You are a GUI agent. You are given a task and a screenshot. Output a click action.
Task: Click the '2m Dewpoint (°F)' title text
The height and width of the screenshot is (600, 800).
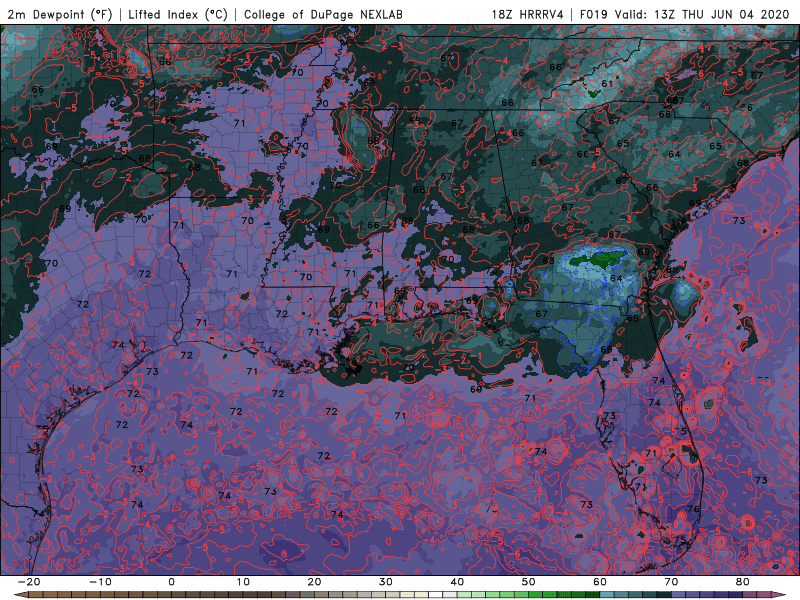60,14
